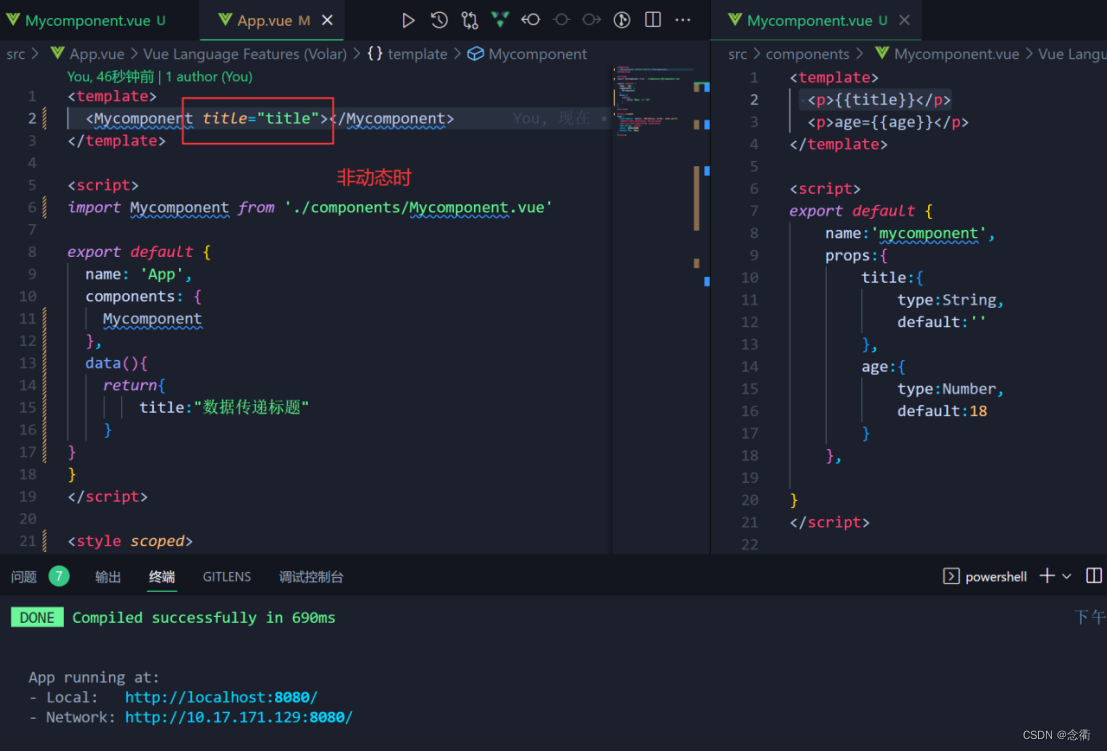This screenshot has height=751, width=1107.
Task: Open http://10.17.171.129:8080/ network link
Action: [239, 717]
